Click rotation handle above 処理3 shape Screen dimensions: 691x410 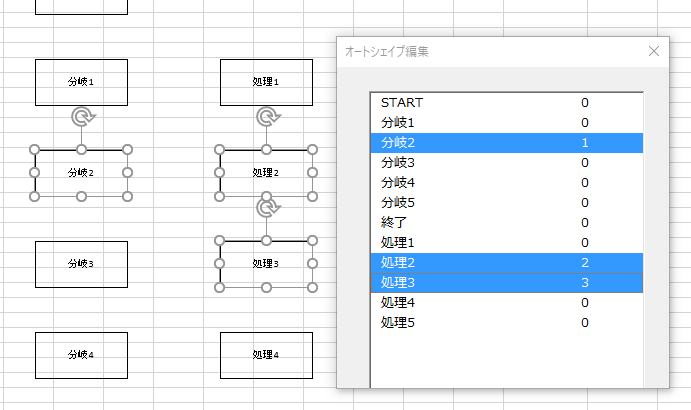coord(267,208)
